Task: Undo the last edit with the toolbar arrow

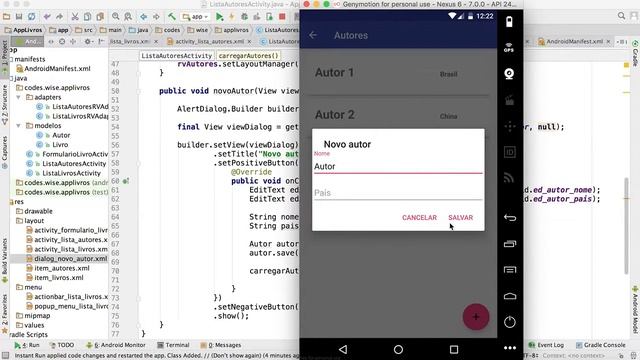Action: pos(47,17)
